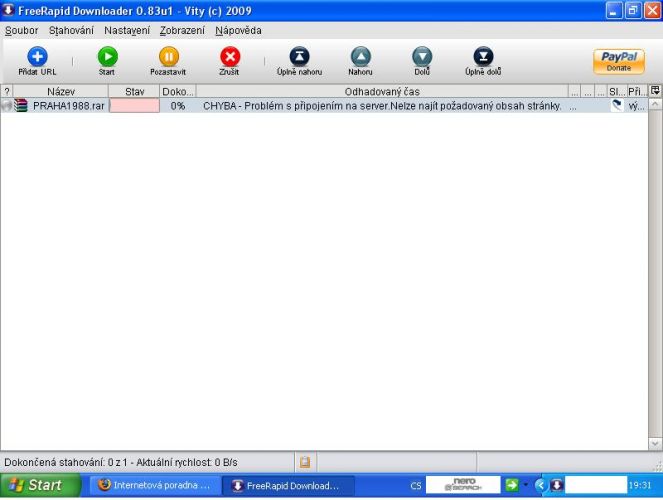
Task: Click the RAR archive icon of PRAHA1988.rar
Action: tap(20, 105)
